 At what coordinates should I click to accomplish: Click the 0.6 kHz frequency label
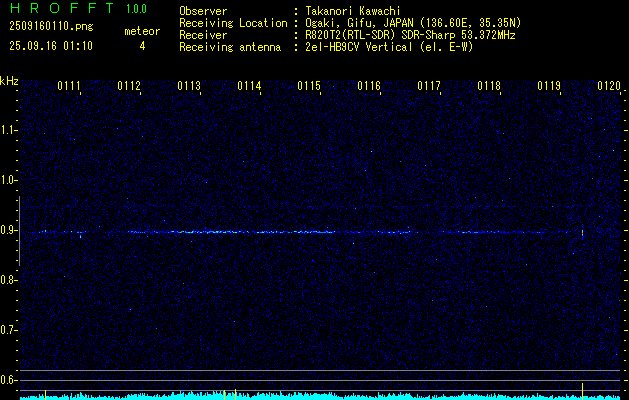point(8,380)
